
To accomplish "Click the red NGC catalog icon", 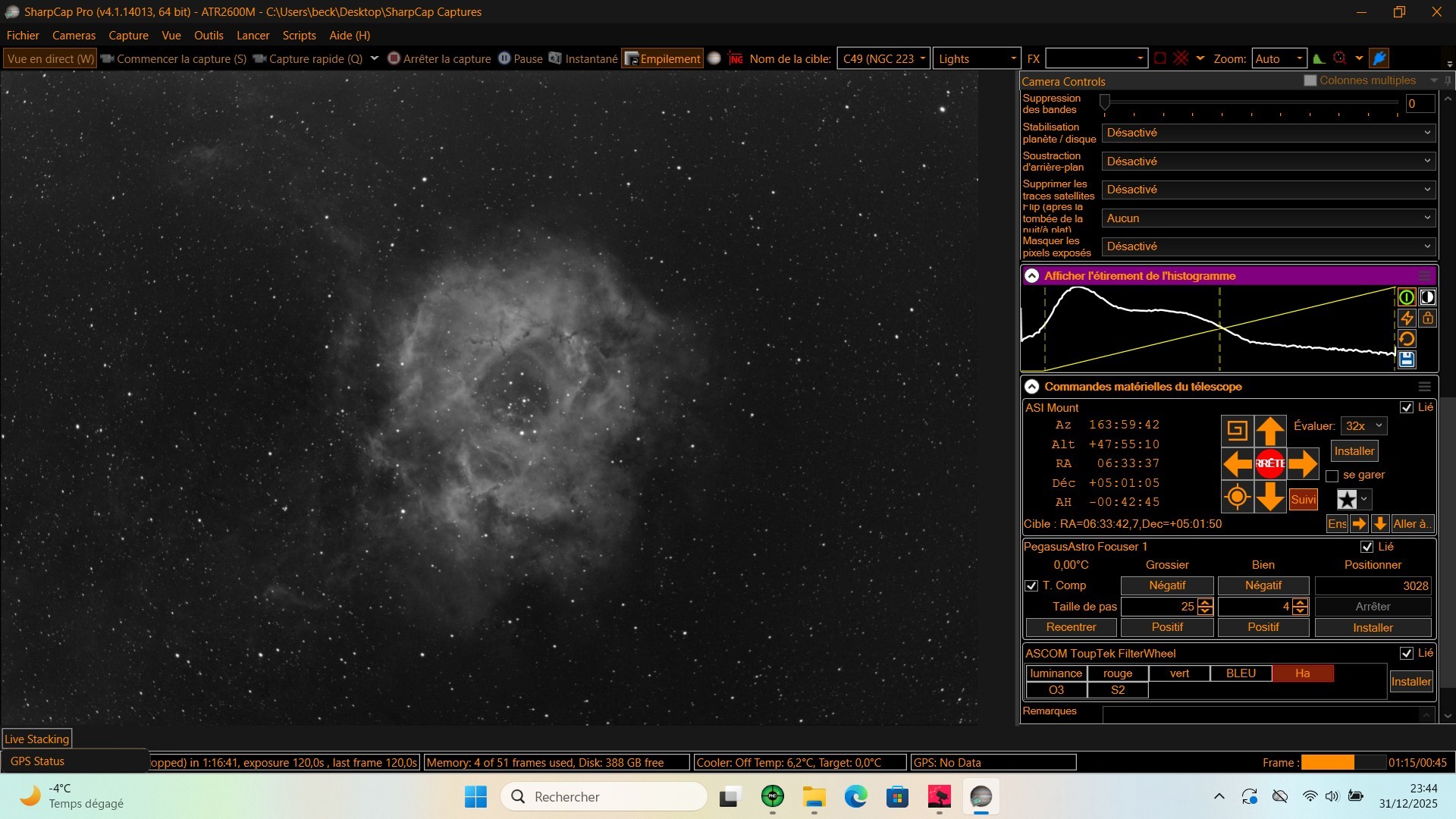I will coord(736,58).
